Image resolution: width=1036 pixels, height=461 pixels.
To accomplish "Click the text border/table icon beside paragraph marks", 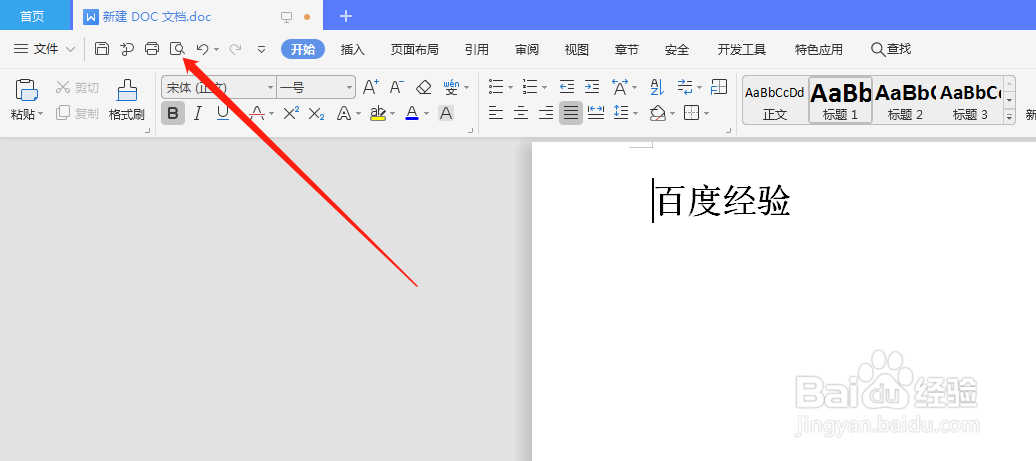I will click(719, 87).
